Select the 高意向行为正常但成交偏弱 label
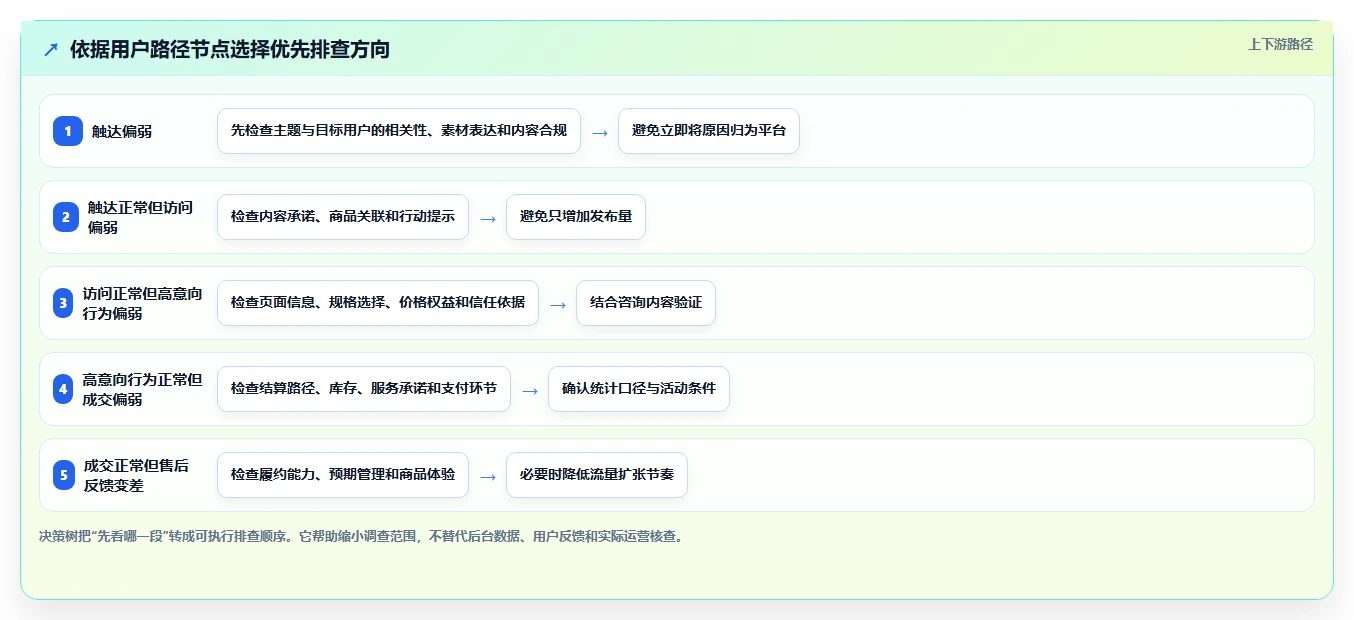1354x620 pixels. tap(143, 389)
